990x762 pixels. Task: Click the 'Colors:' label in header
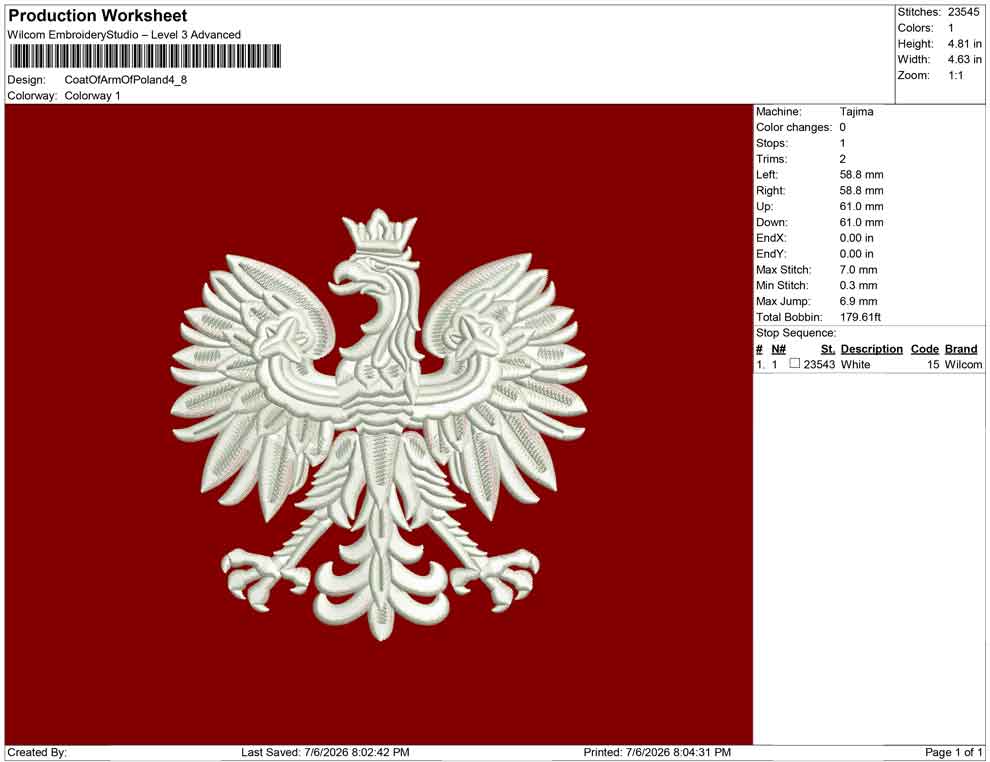915,28
